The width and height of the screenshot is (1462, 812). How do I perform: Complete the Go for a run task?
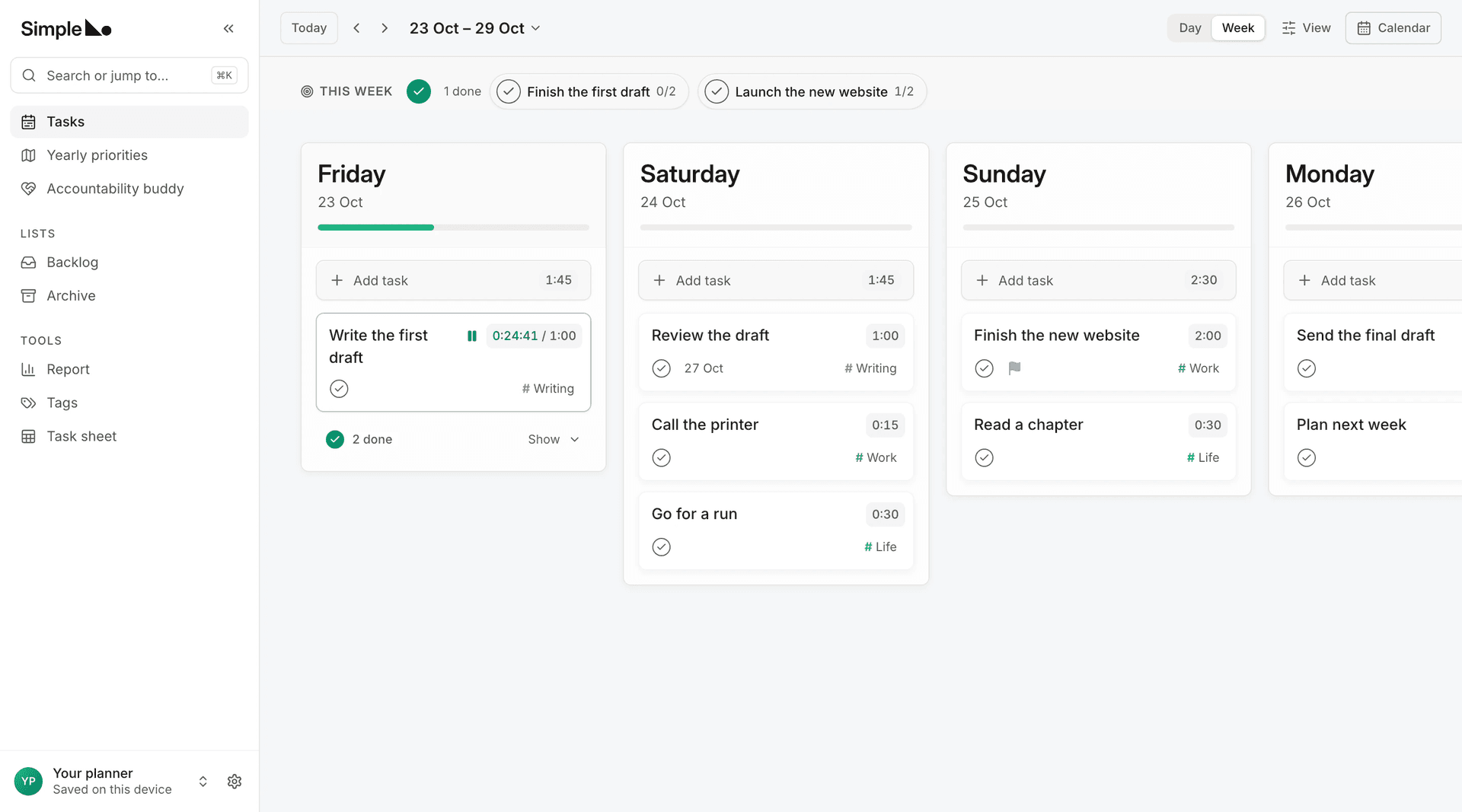point(662,547)
